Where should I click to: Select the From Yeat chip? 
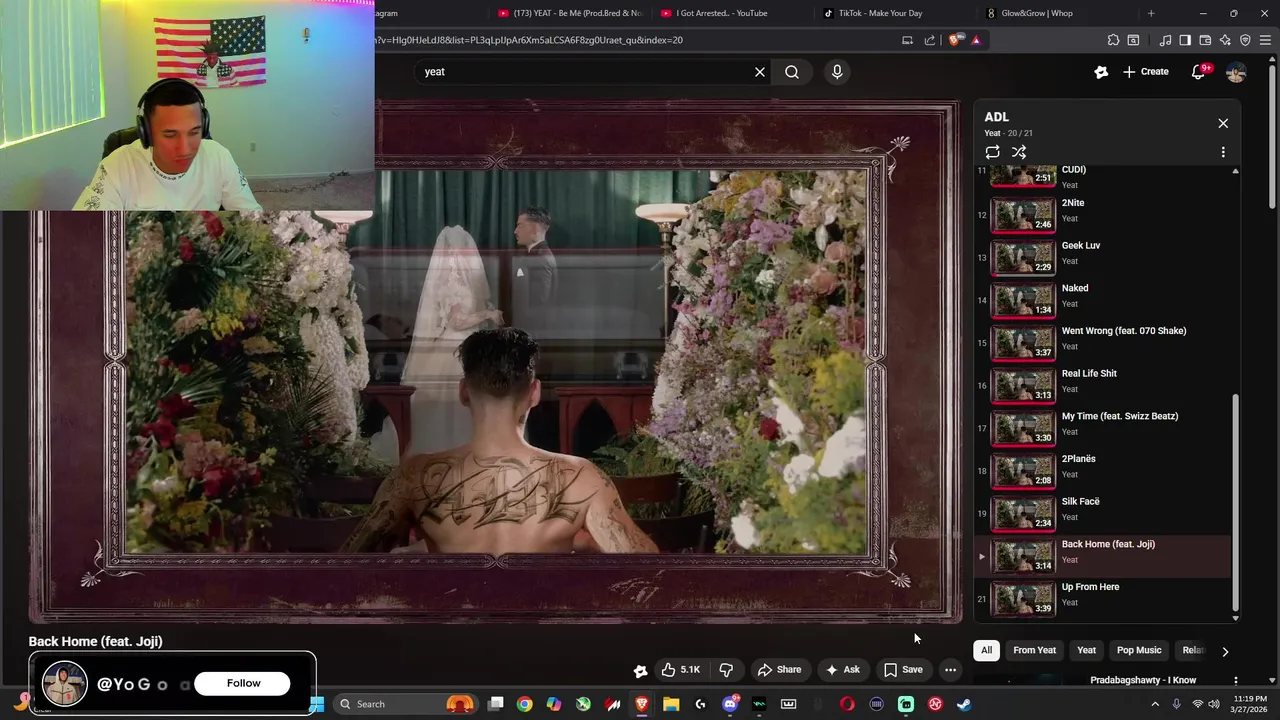(1034, 650)
